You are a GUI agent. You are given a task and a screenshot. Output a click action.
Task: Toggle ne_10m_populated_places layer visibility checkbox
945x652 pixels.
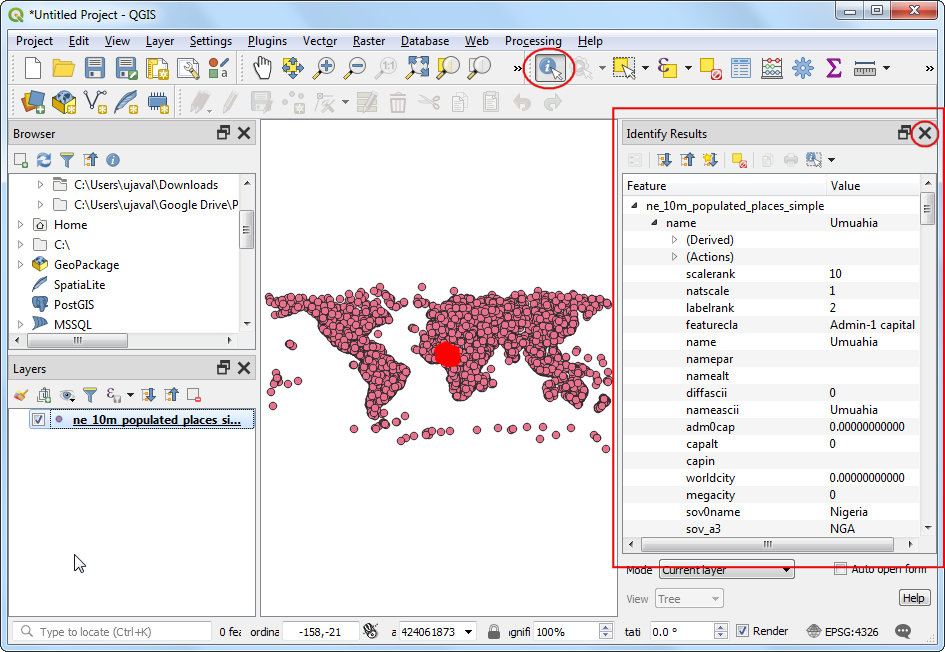38,420
